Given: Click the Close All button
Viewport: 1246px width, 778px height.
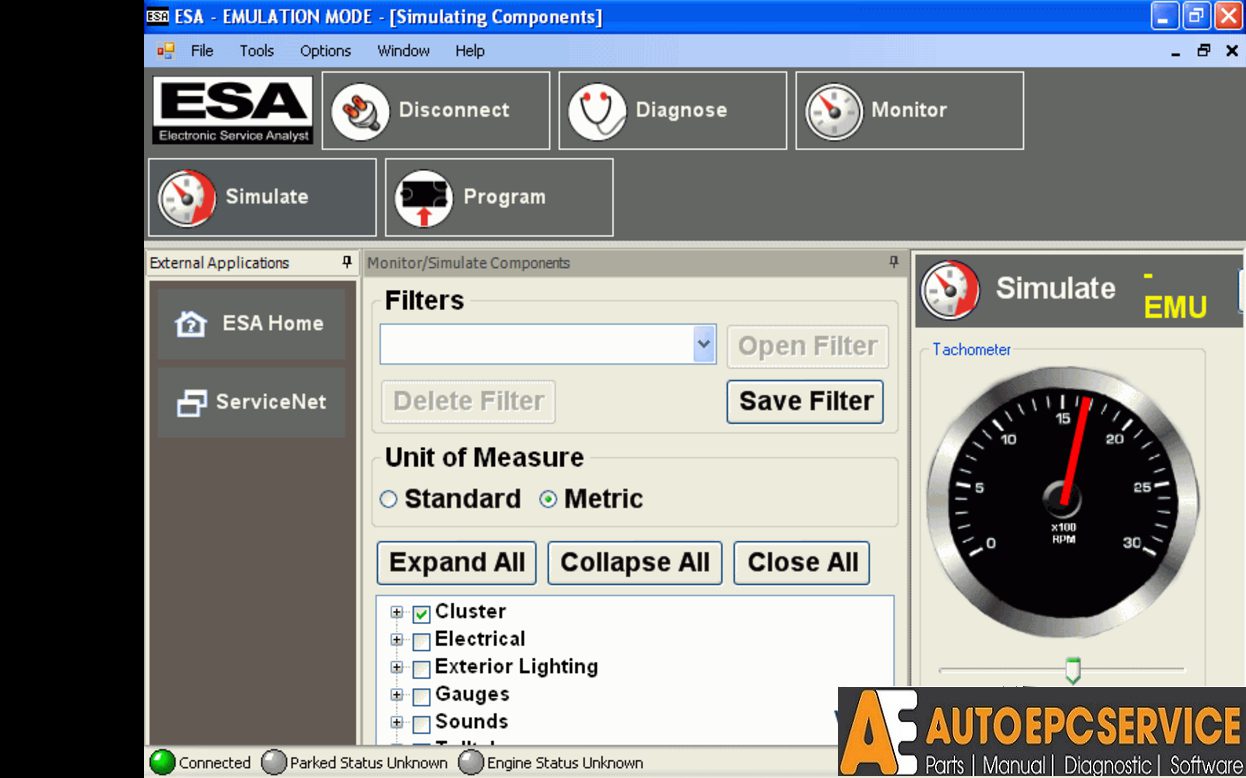Looking at the screenshot, I should 803,563.
